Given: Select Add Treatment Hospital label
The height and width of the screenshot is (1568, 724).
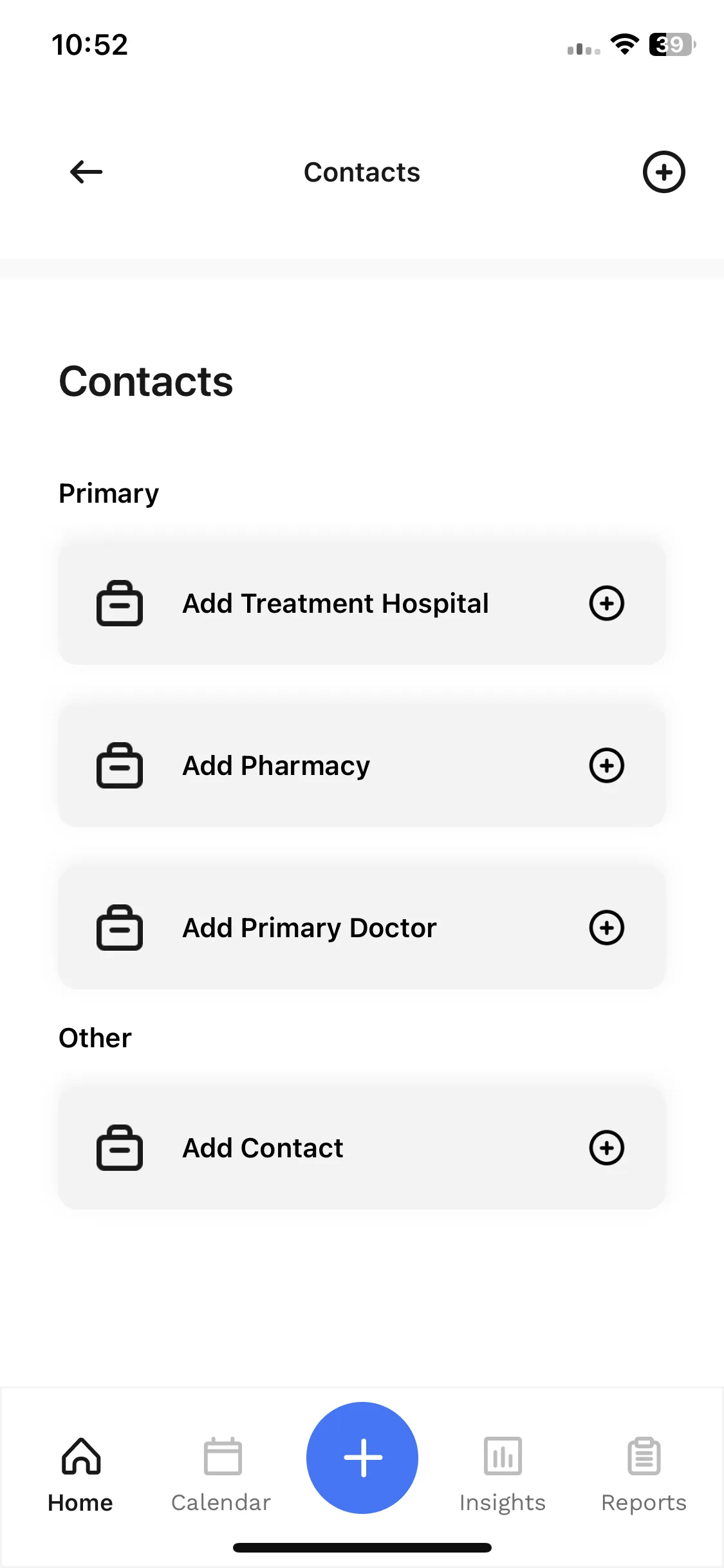Looking at the screenshot, I should click(x=335, y=604).
